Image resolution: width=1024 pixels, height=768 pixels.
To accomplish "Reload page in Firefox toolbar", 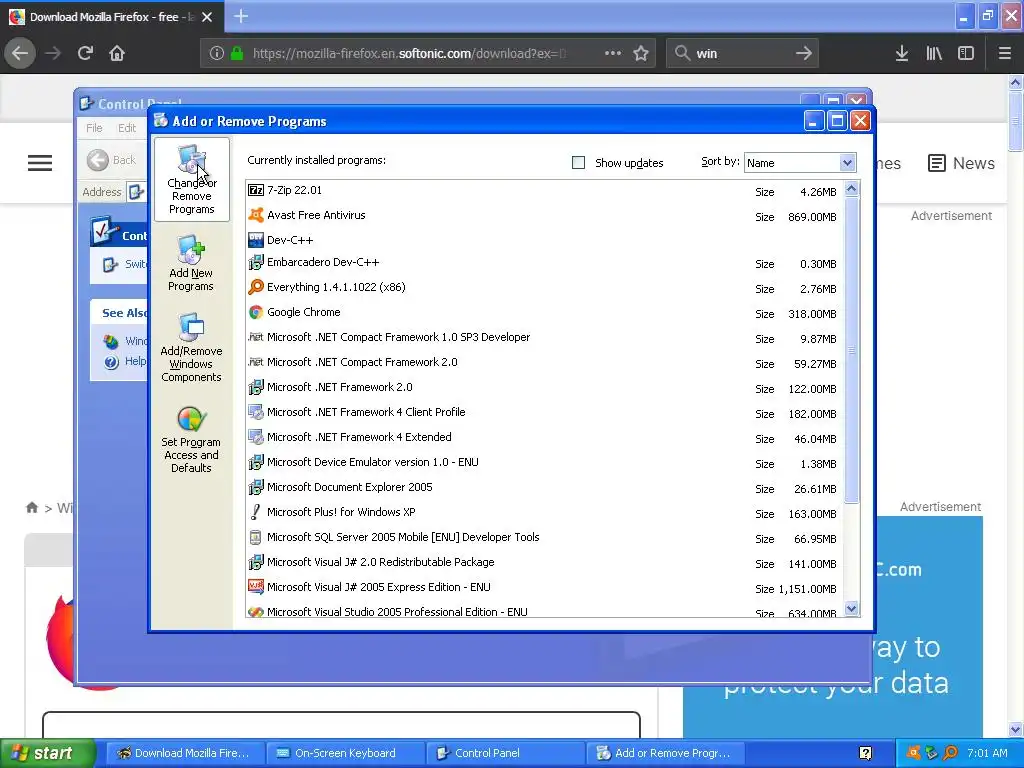I will [86, 53].
